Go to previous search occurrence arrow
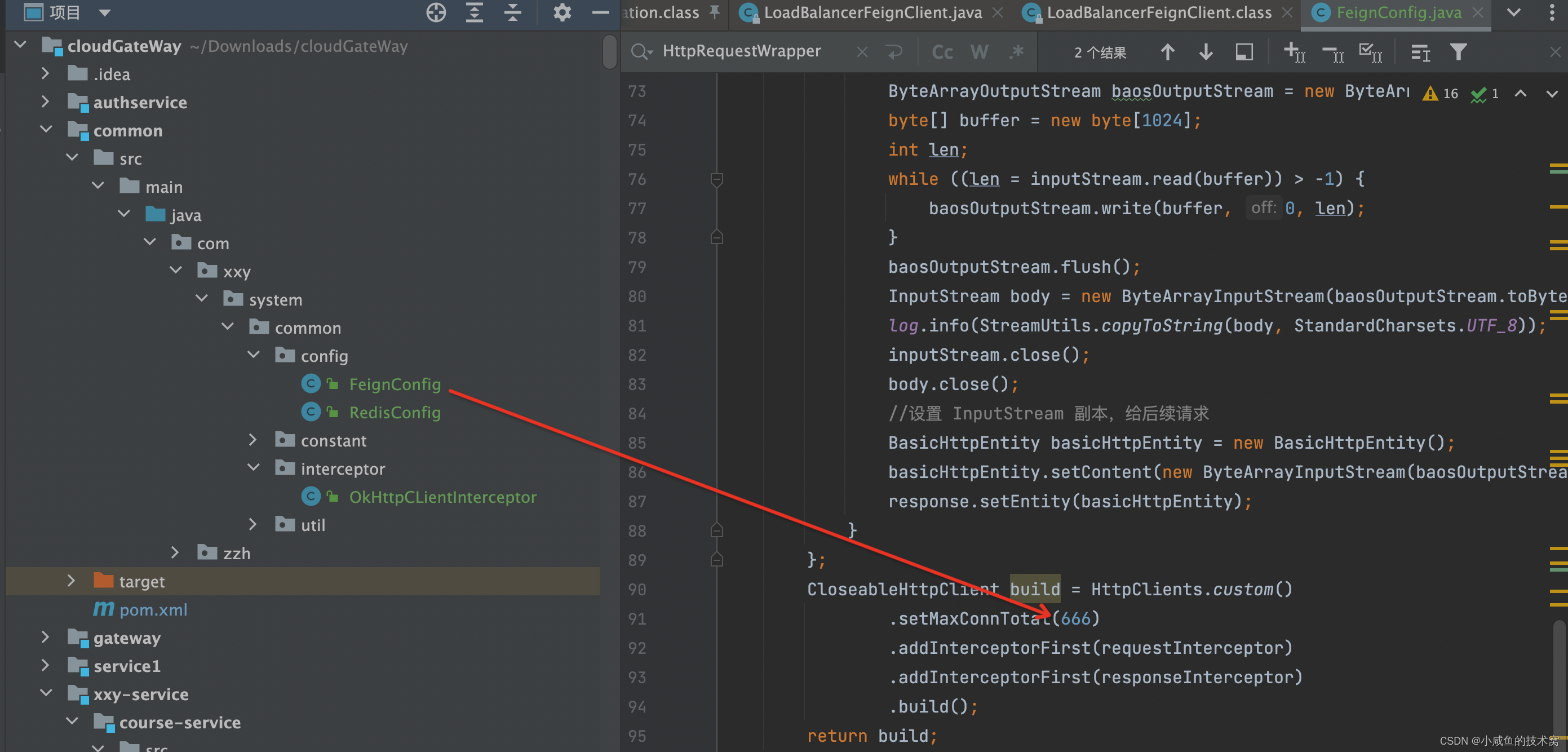The image size is (1568, 752). pos(1167,52)
